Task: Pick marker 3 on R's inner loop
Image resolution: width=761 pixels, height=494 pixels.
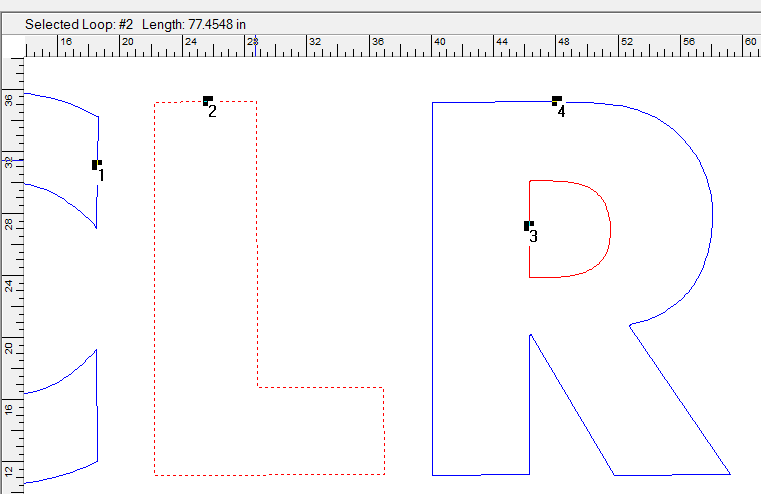Action: click(529, 226)
